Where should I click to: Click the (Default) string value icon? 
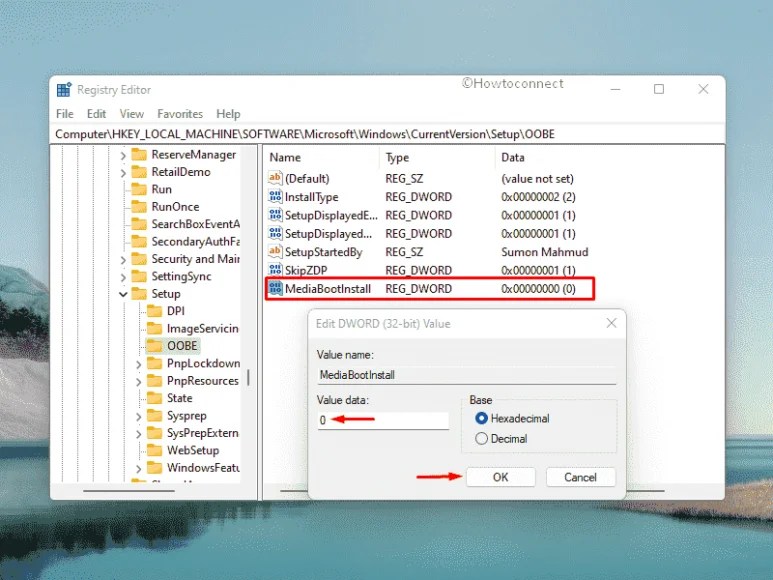tap(275, 178)
